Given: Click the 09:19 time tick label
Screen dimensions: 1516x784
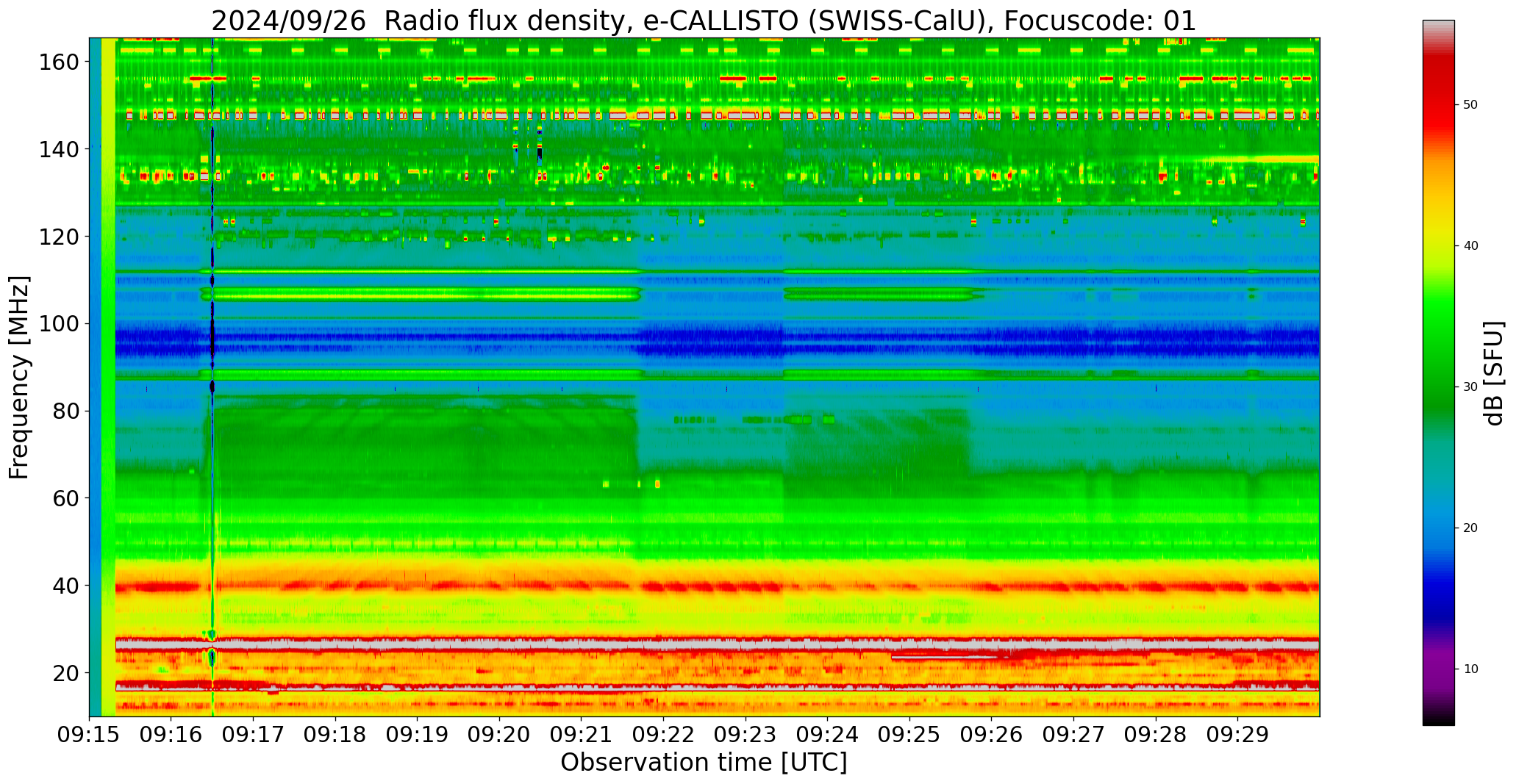Looking at the screenshot, I should point(418,735).
